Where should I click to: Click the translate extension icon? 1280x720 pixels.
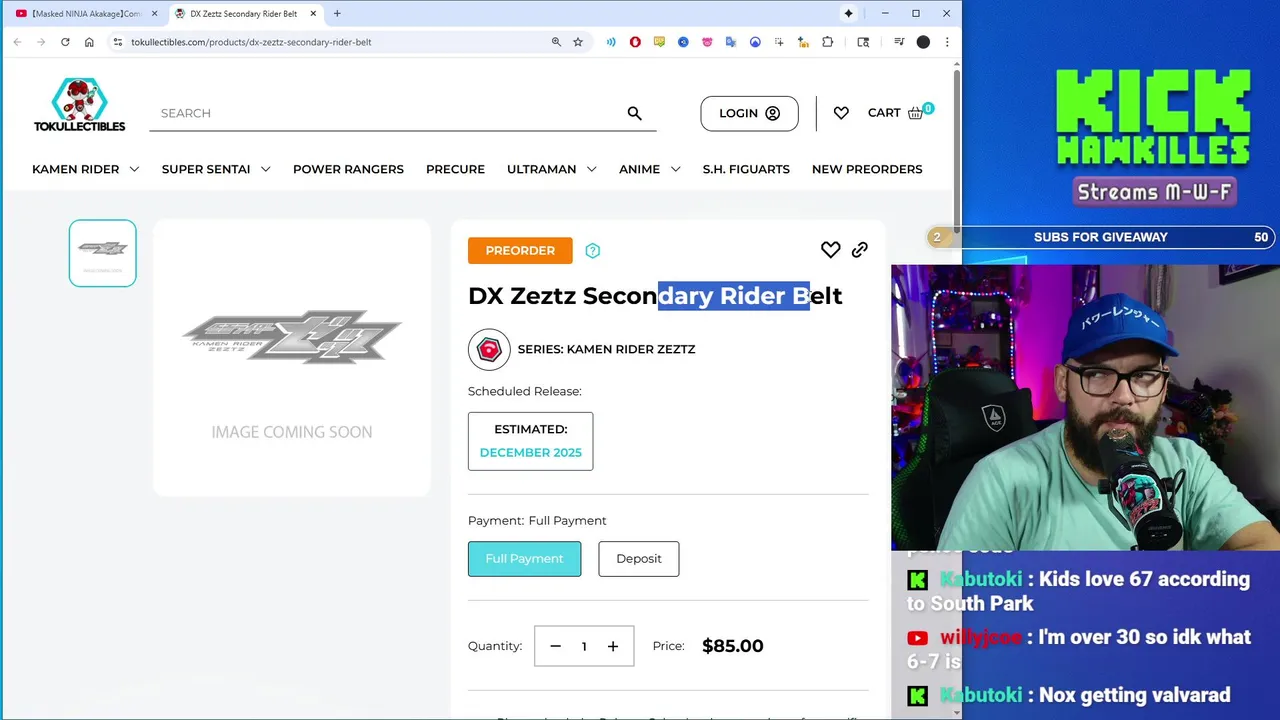click(731, 42)
